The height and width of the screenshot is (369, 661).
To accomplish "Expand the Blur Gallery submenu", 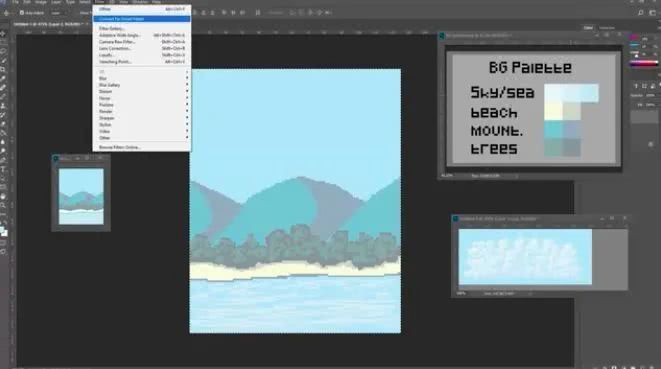I will 142,85.
